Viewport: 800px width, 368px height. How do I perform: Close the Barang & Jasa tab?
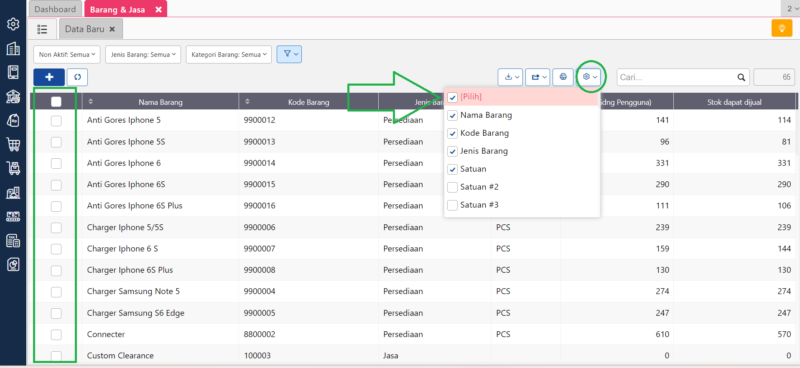point(159,10)
